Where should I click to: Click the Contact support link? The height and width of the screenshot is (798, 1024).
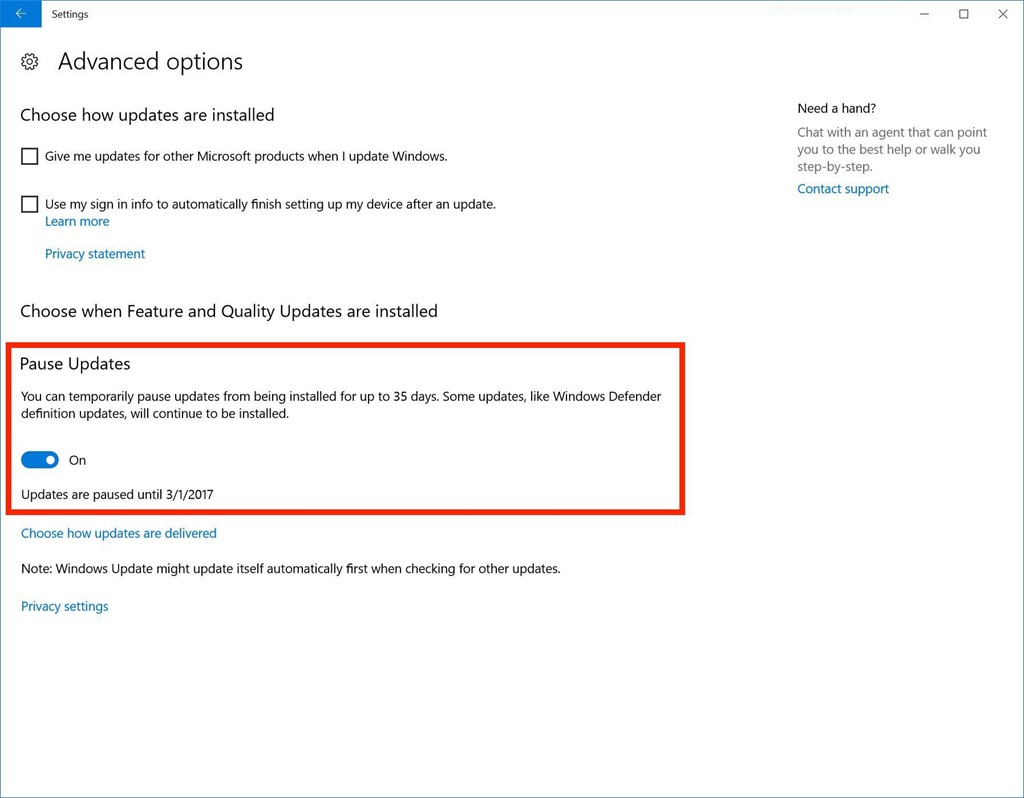(x=843, y=189)
